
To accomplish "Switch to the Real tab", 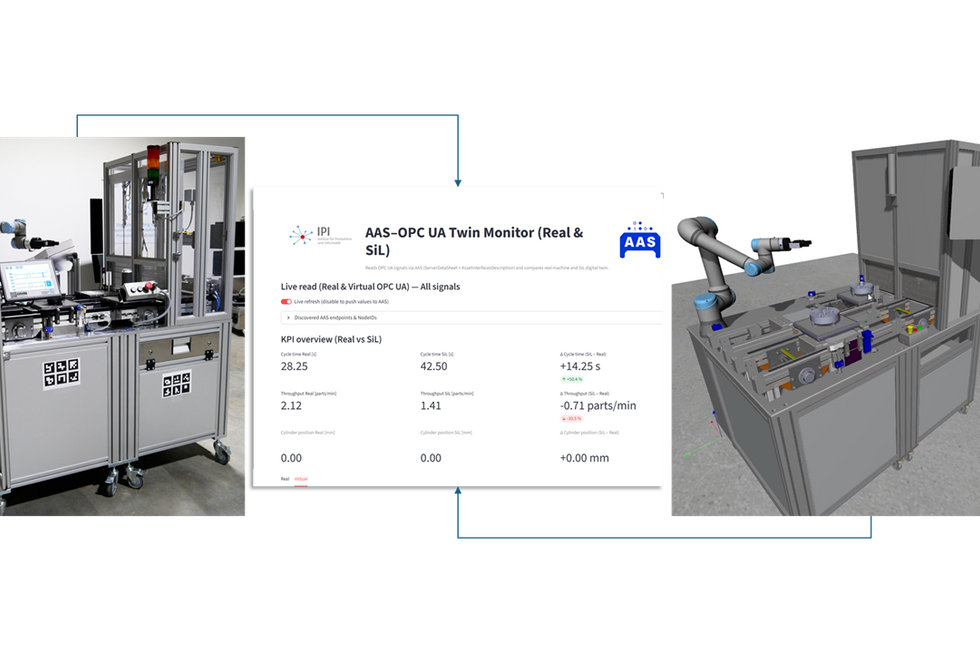I will click(x=285, y=479).
